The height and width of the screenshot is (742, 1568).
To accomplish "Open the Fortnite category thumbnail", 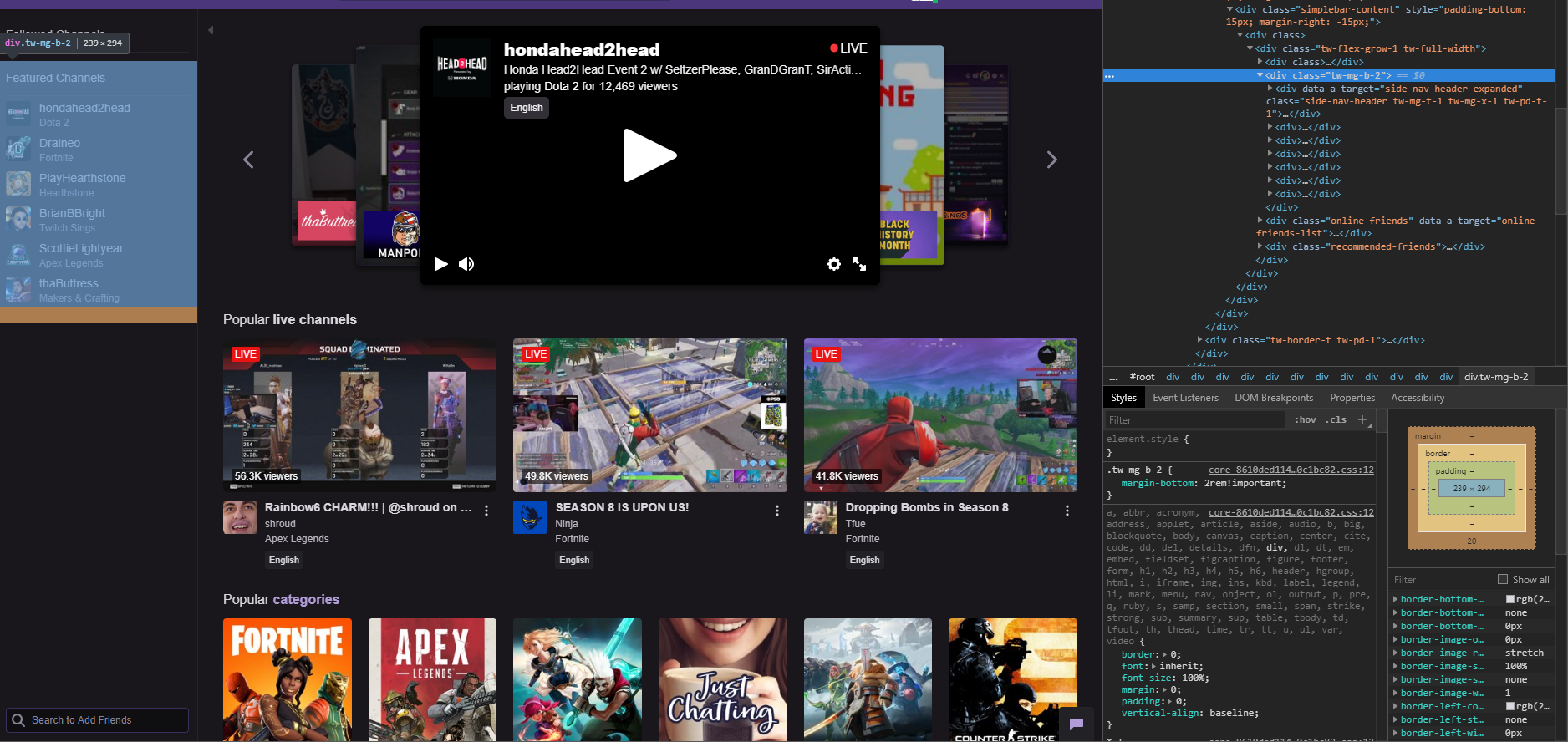I will coord(288,680).
